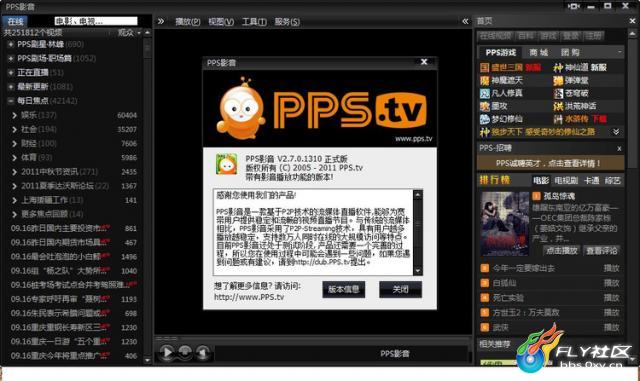
Task: Click the dialog text box scroll-down arrow
Action: tap(418, 271)
